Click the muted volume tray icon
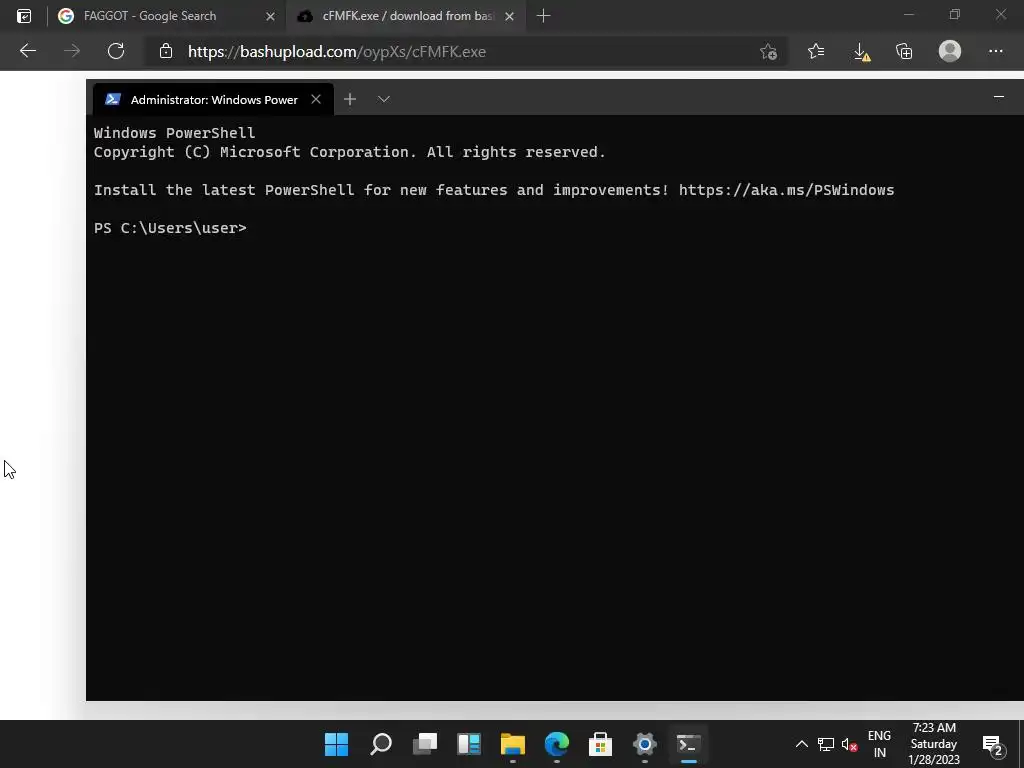Screen dimensions: 1024x768 (849, 744)
